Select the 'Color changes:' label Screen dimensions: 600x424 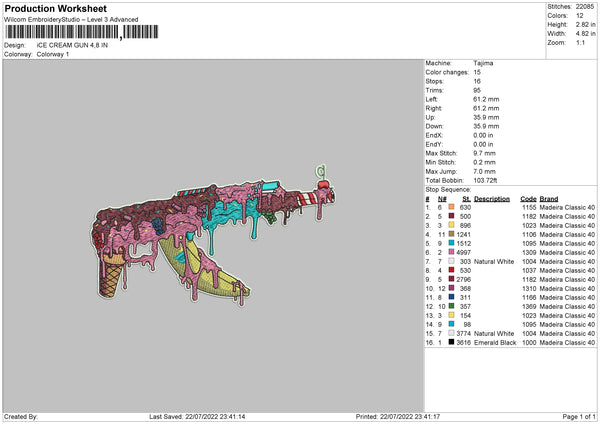447,72
